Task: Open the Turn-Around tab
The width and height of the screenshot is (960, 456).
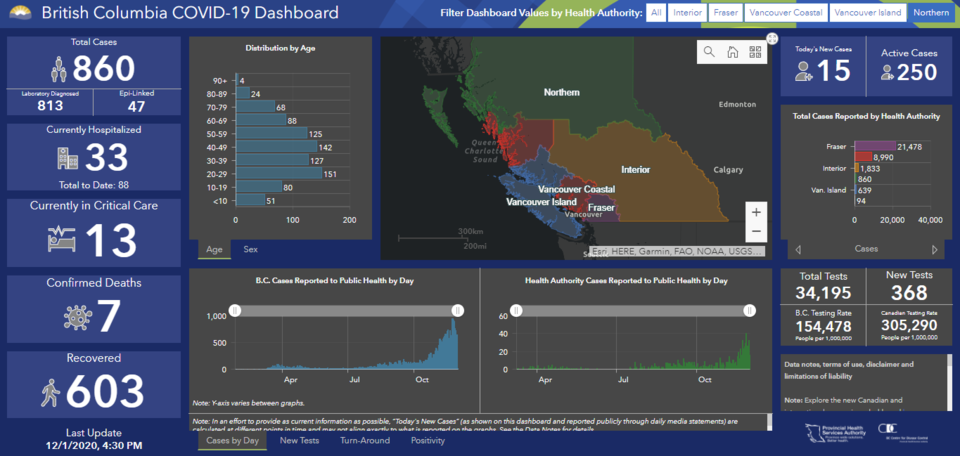Action: tap(365, 441)
